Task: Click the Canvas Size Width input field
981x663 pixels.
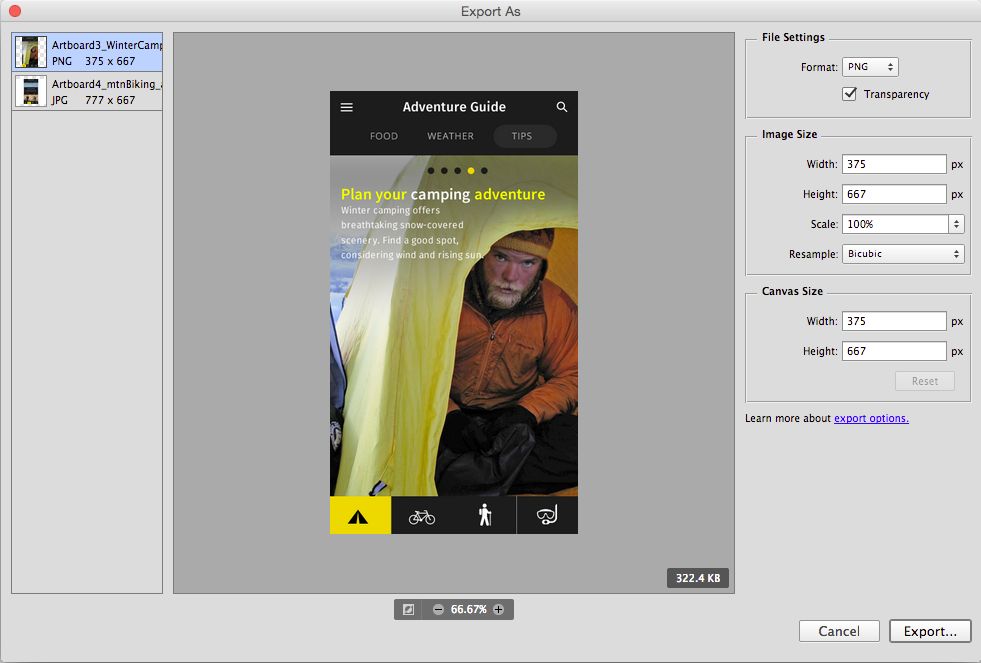Action: tap(894, 321)
